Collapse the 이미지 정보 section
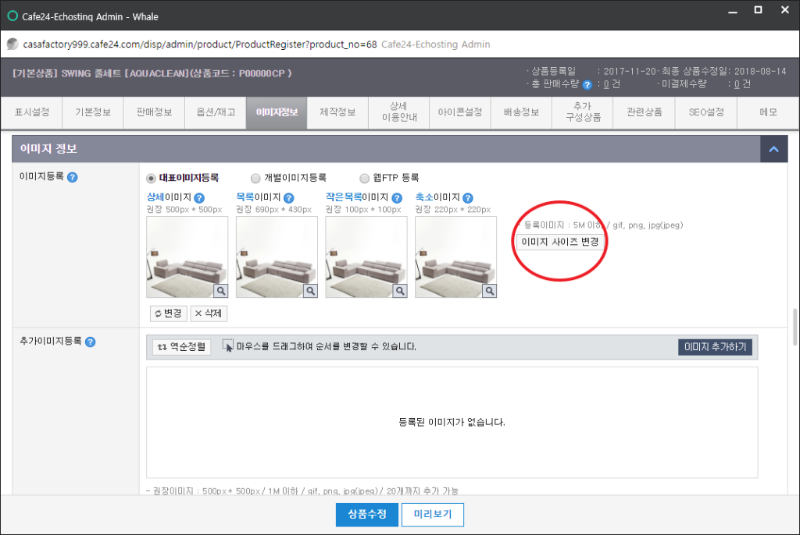This screenshot has height=535, width=800. tap(773, 149)
